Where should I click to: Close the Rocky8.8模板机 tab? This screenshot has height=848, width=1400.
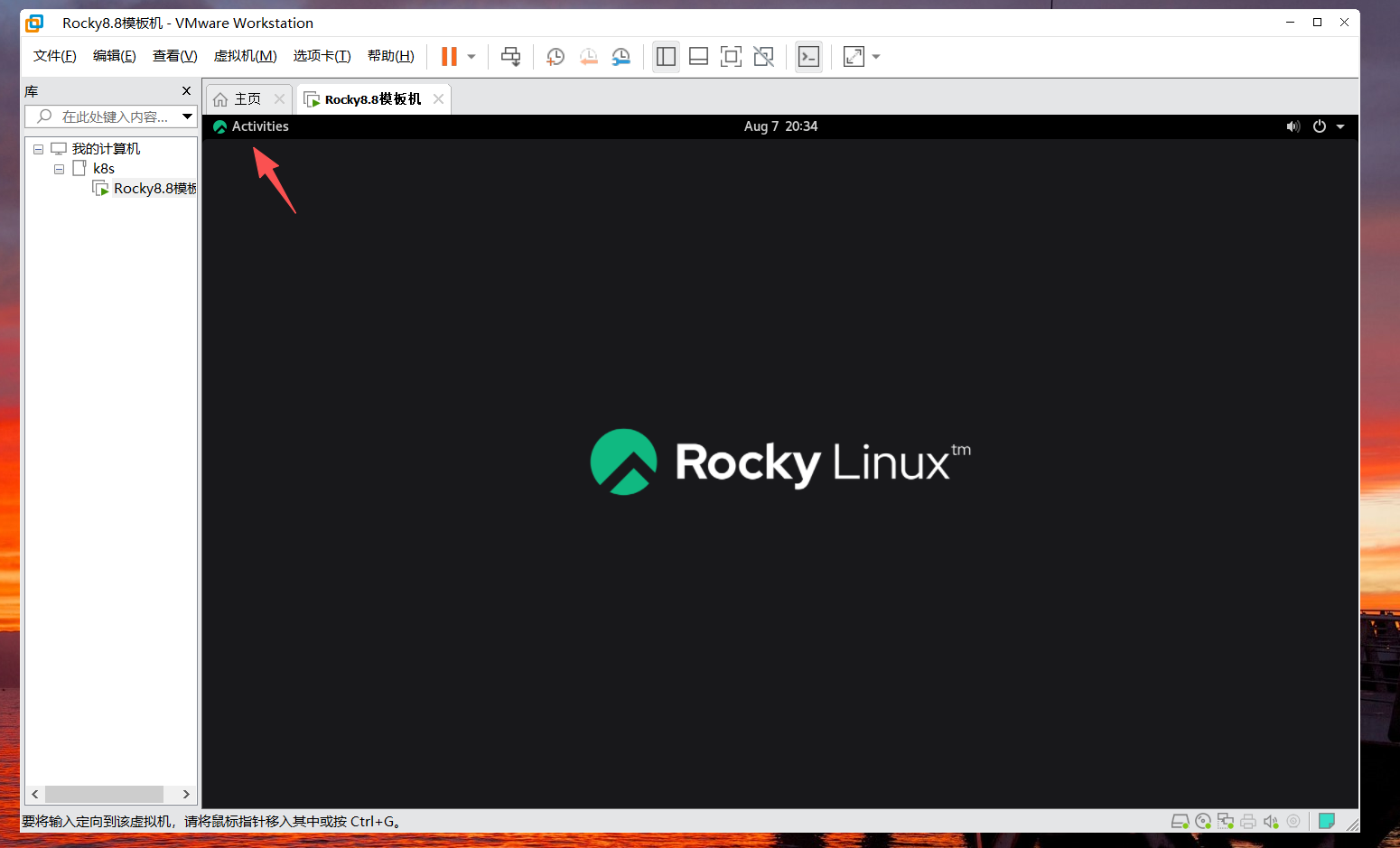coord(438,99)
